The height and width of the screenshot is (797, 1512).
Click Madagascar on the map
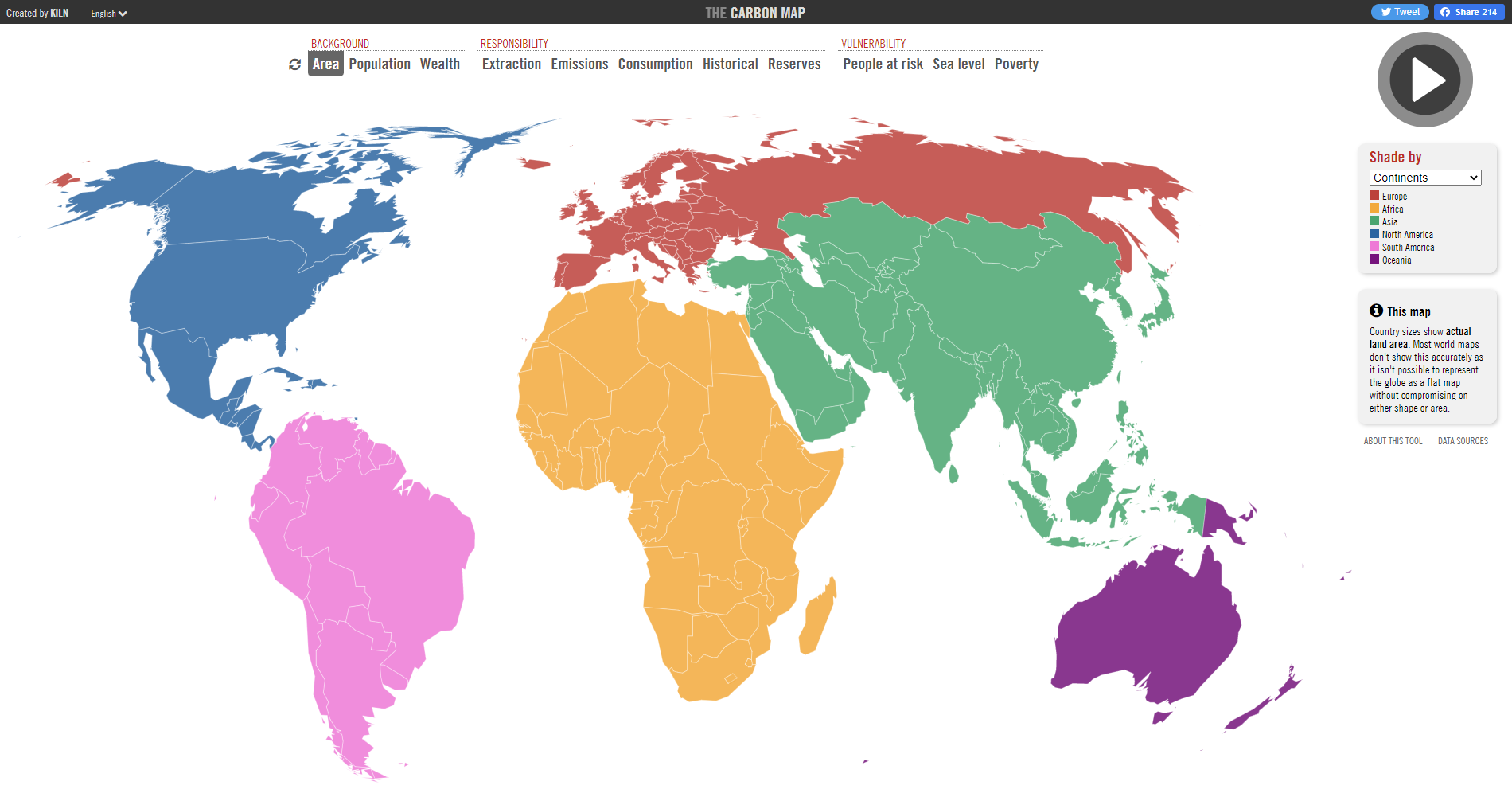(x=818, y=617)
